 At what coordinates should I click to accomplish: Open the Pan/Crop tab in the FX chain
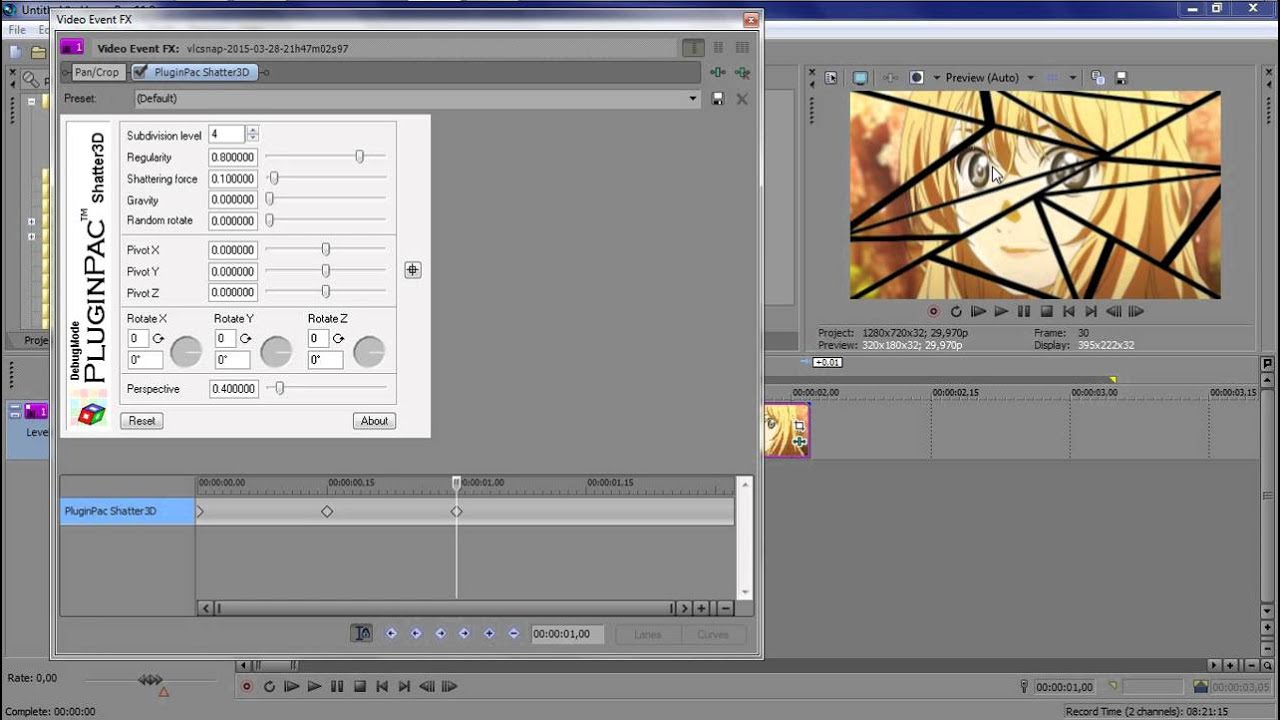coord(96,72)
